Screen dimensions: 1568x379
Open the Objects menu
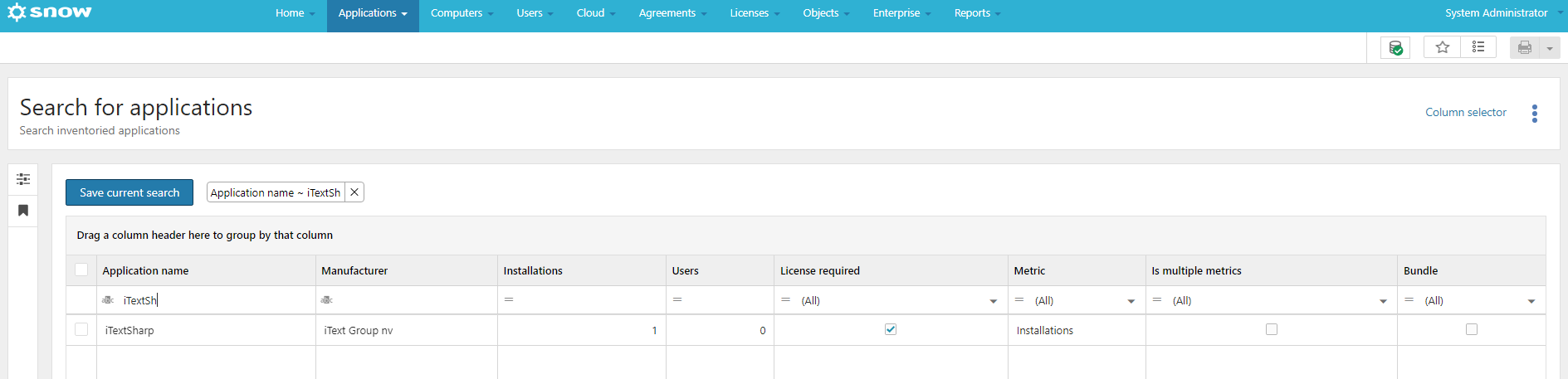(x=826, y=13)
